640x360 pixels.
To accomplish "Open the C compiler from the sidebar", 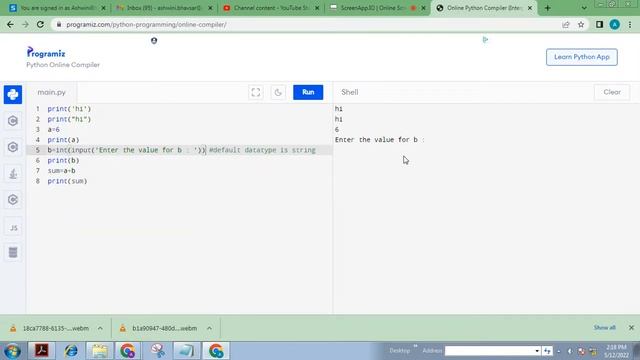I will click(13, 121).
